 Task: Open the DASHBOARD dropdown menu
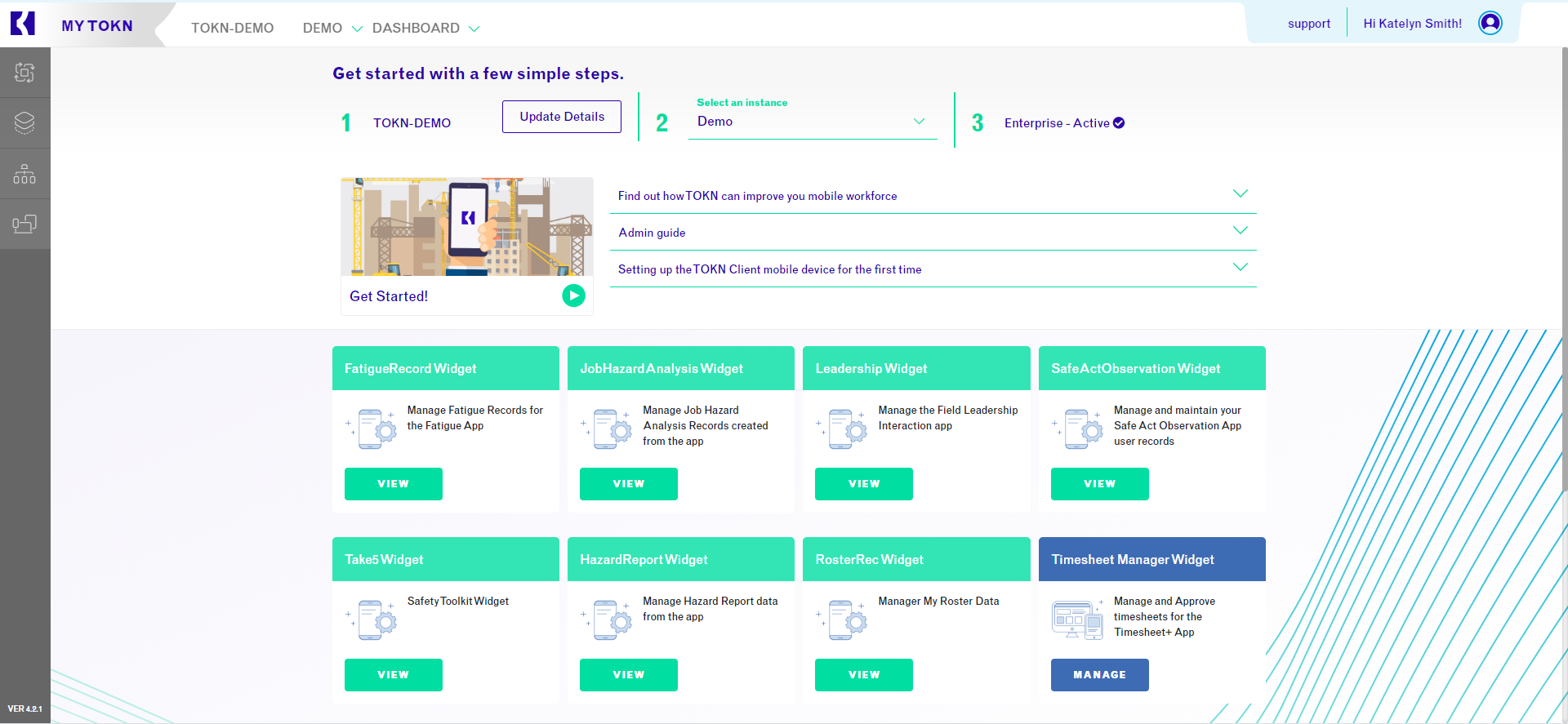[x=425, y=29]
